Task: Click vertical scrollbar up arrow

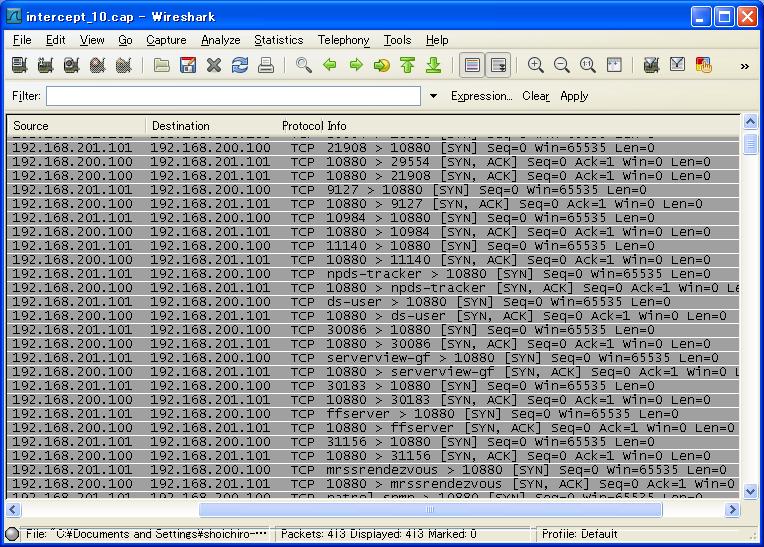Action: pyautogui.click(x=750, y=122)
